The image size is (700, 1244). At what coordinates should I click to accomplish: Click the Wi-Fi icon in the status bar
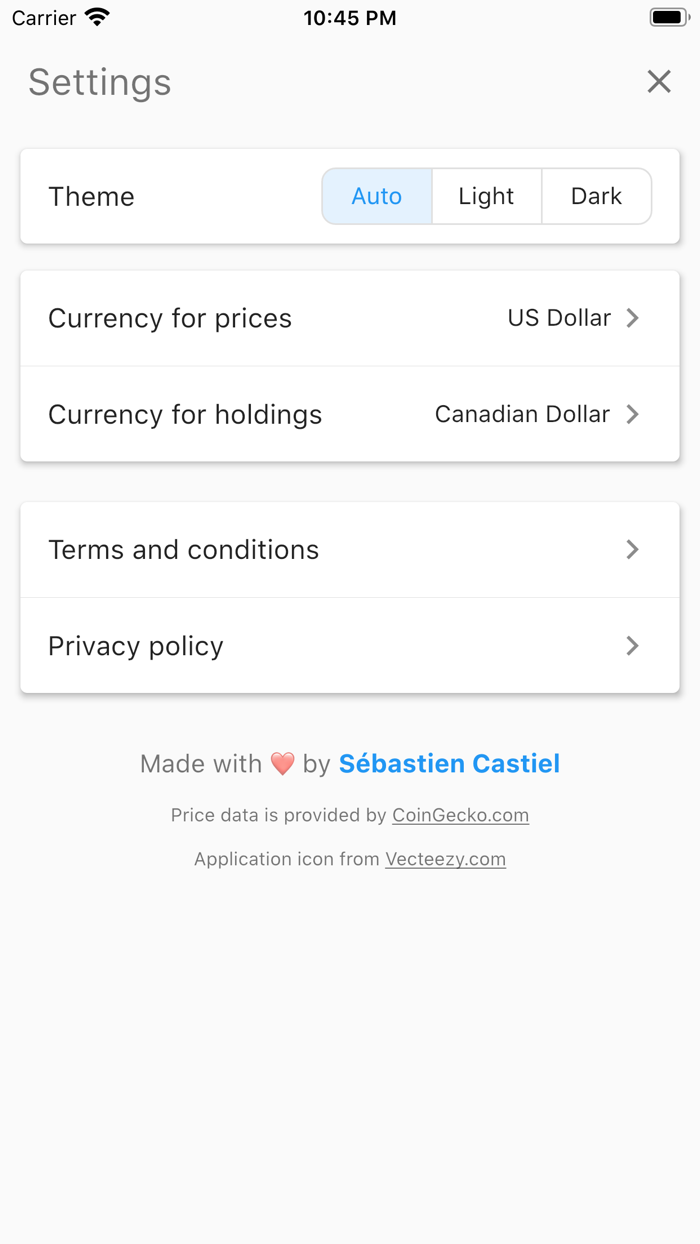click(96, 17)
